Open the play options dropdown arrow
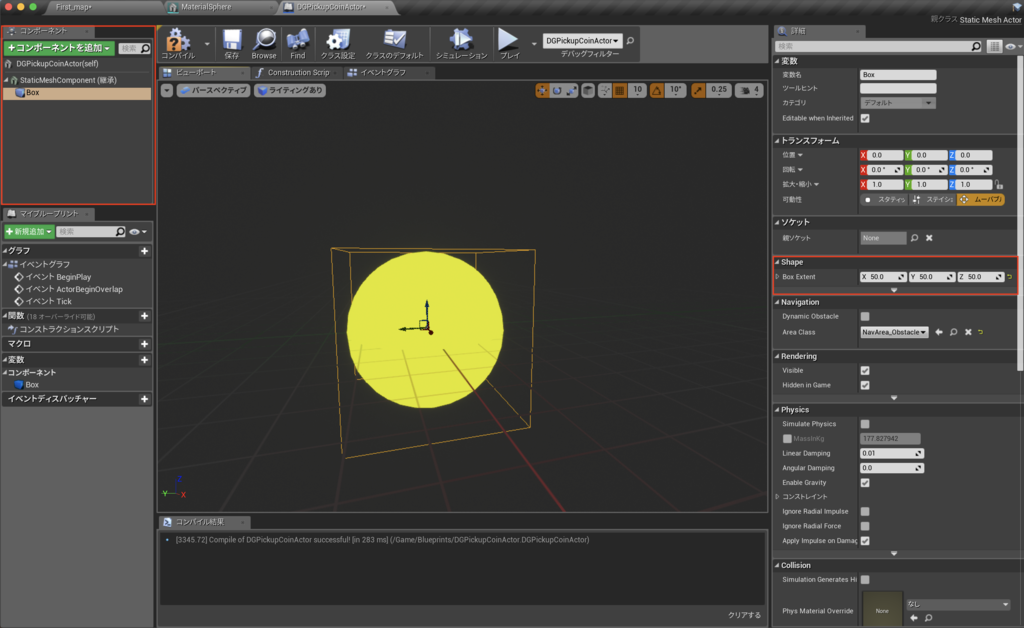Screen dimensions: 1024x628 click(534, 44)
